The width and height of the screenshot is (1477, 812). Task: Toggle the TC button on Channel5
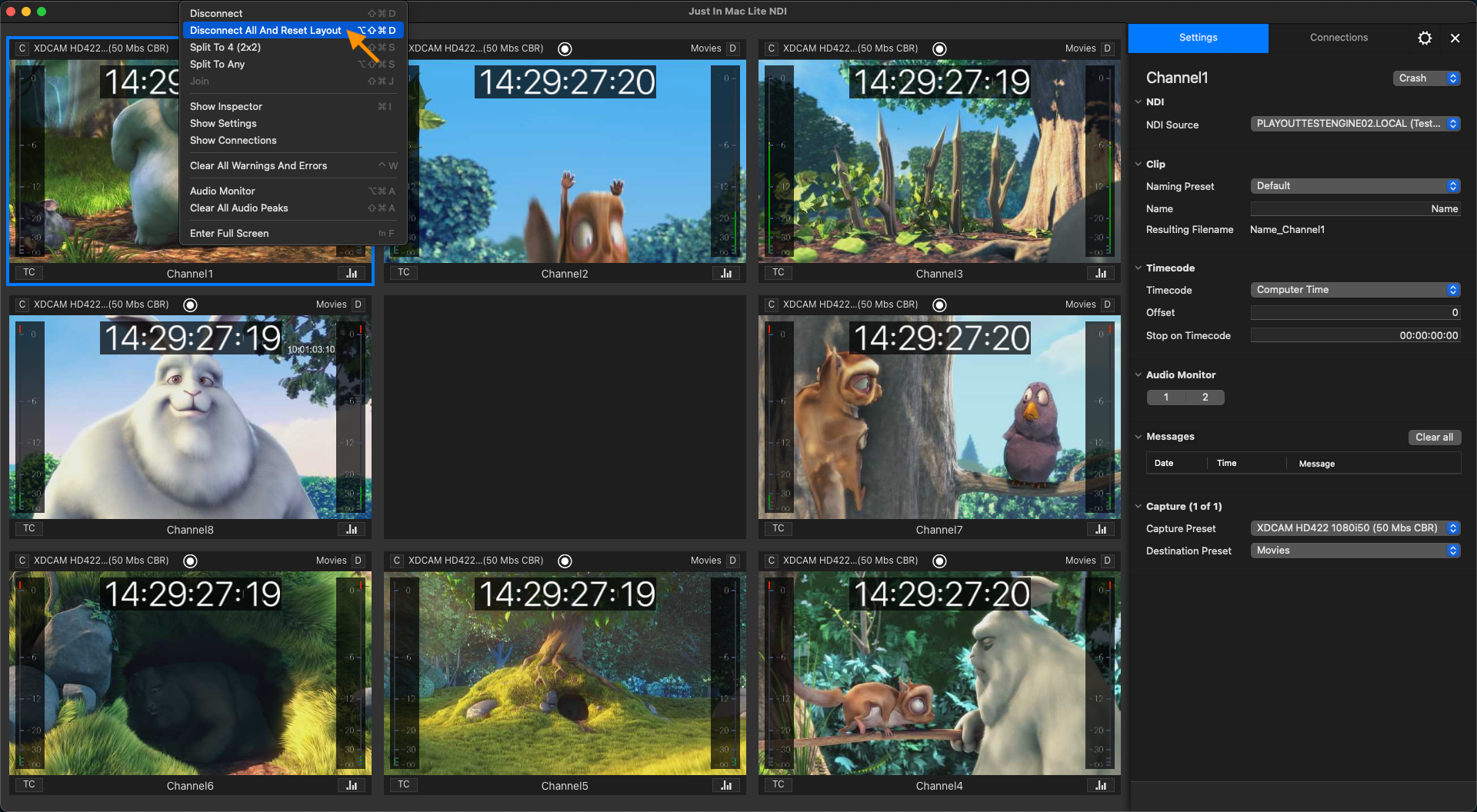coord(404,784)
